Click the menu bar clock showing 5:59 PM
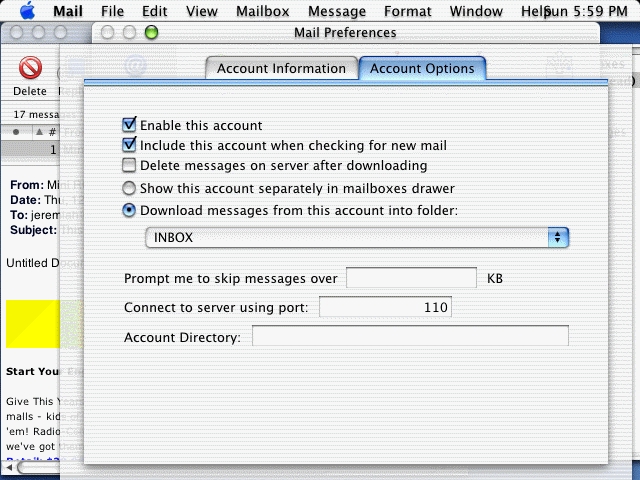This screenshot has height=480, width=640. click(588, 11)
